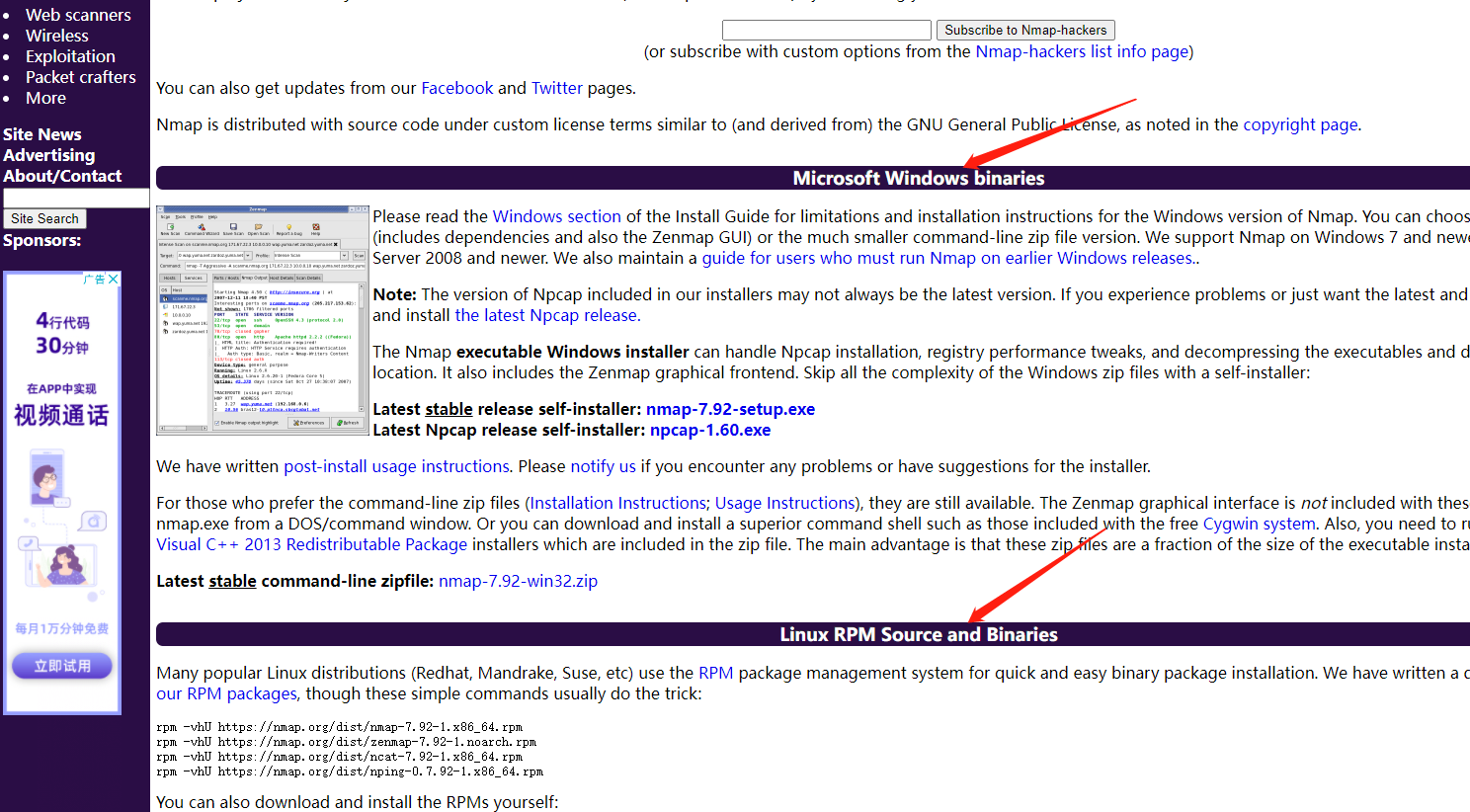This screenshot has height=812, width=1470.
Task: Open the Advertising sidebar entry
Action: point(49,155)
